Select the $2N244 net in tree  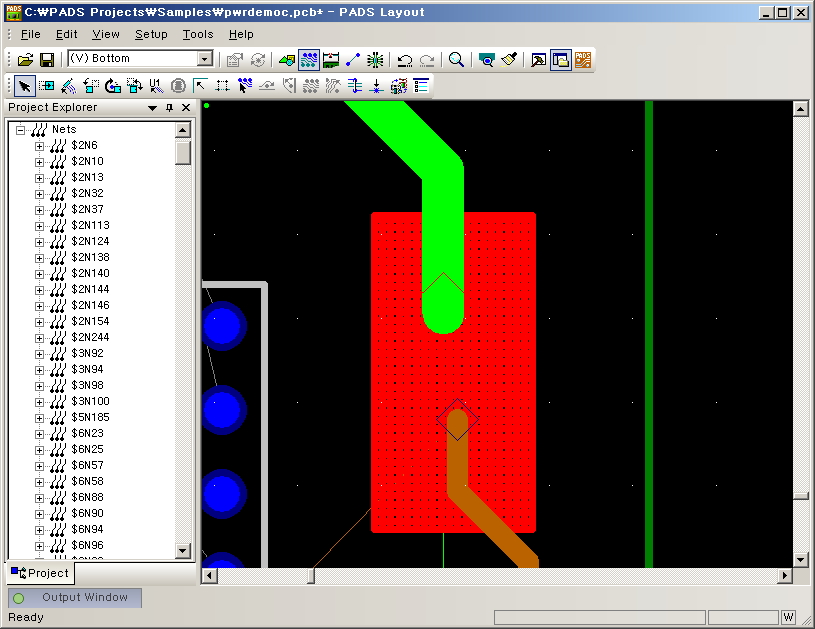click(90, 337)
